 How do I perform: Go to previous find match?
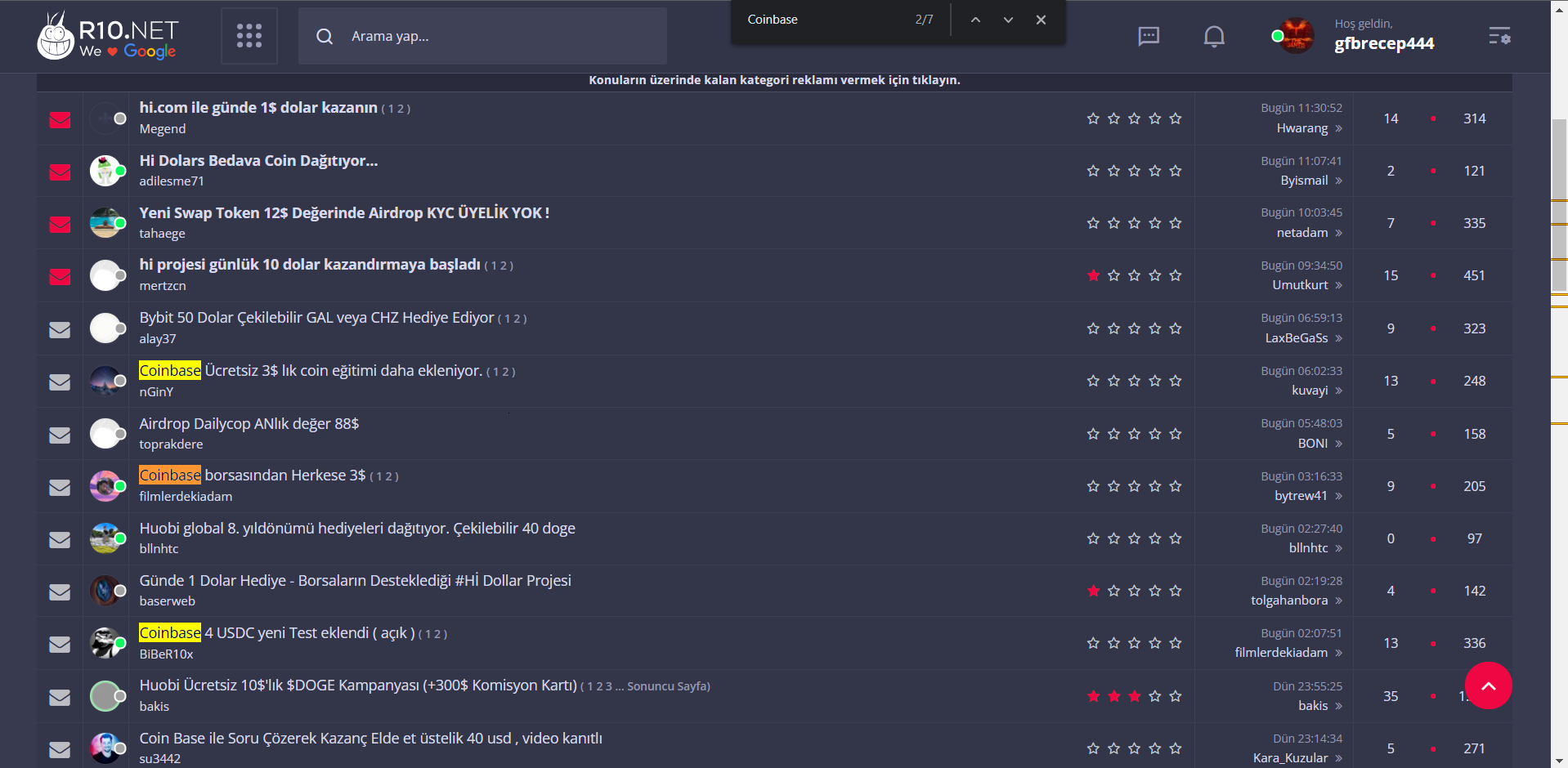pyautogui.click(x=975, y=20)
